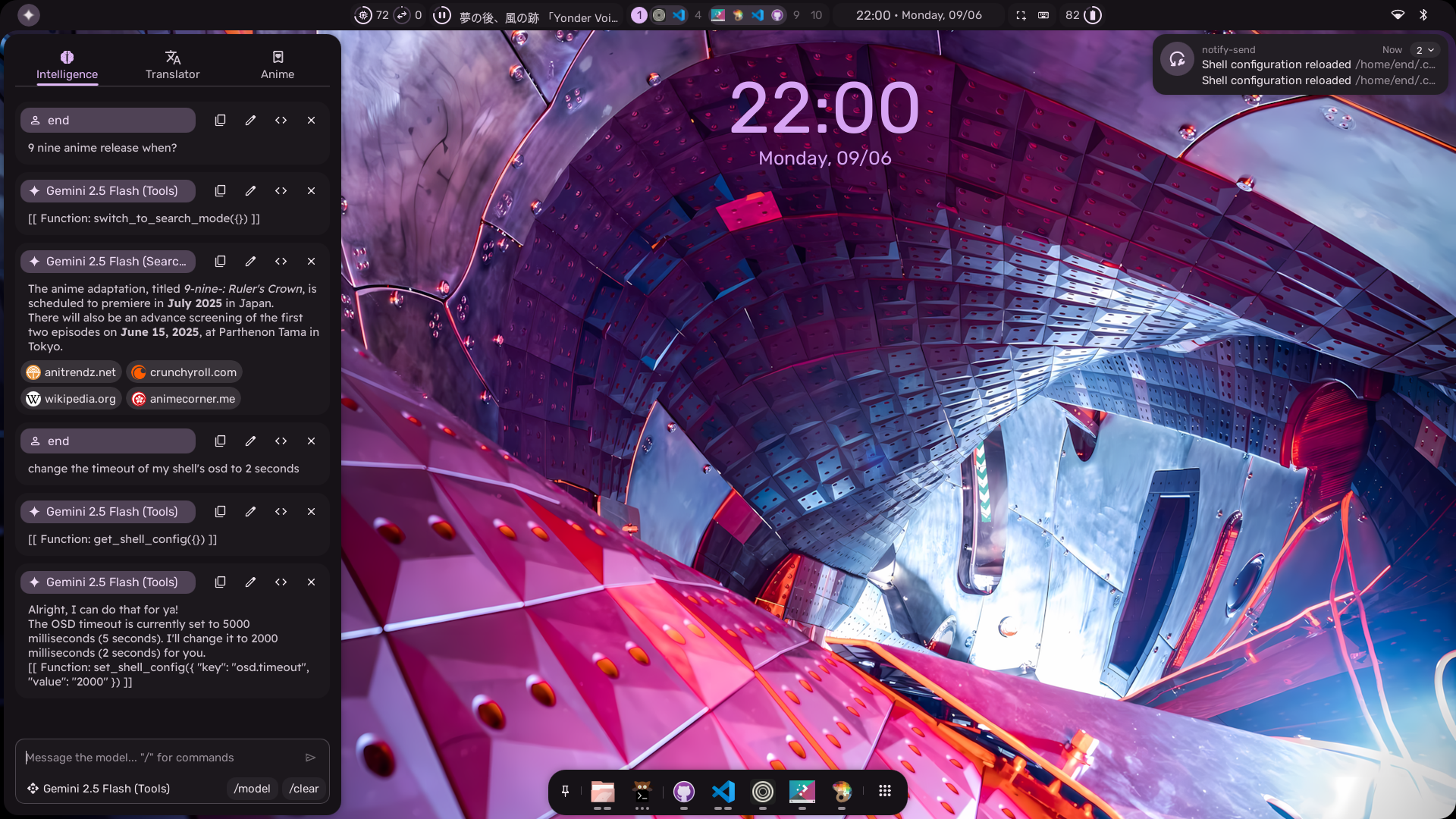1456x819 pixels.
Task: Open the app launcher grid in the dock
Action: 884,792
